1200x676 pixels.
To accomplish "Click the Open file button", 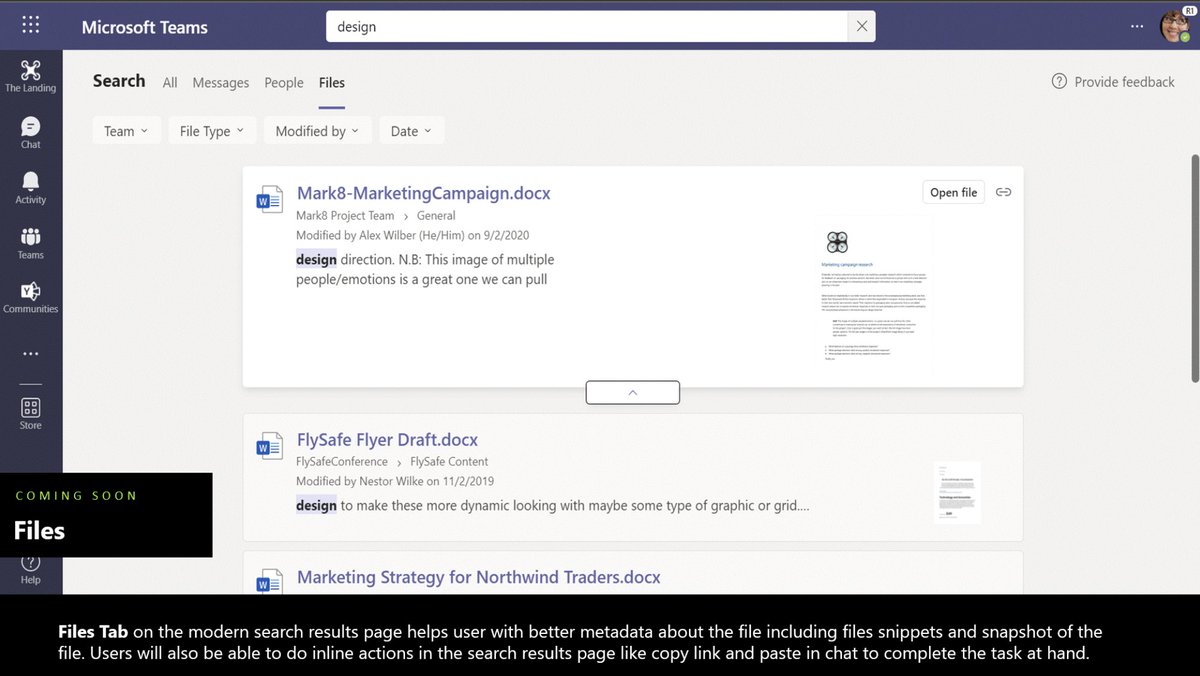I will (953, 192).
